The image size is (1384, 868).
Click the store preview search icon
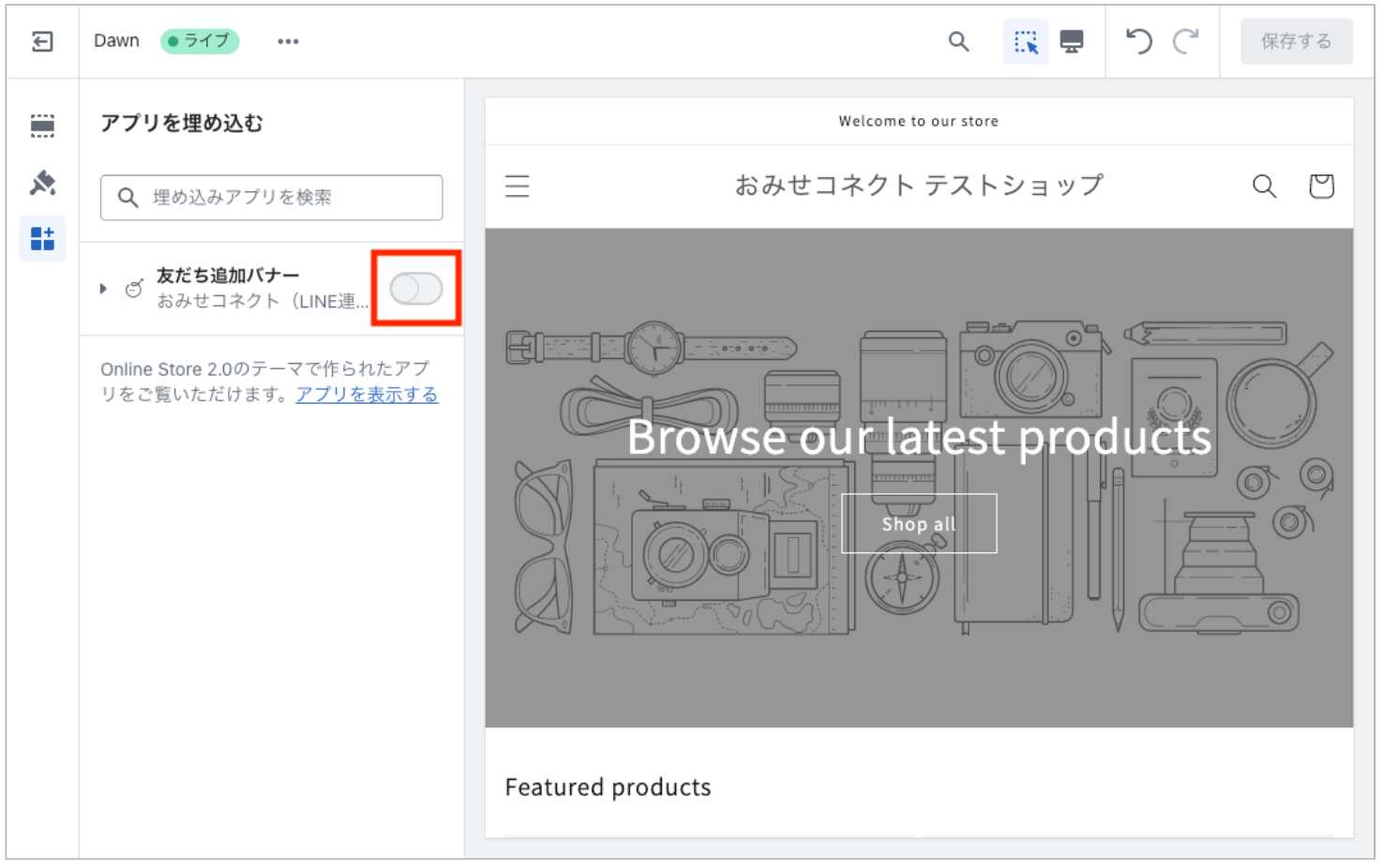point(1264,186)
